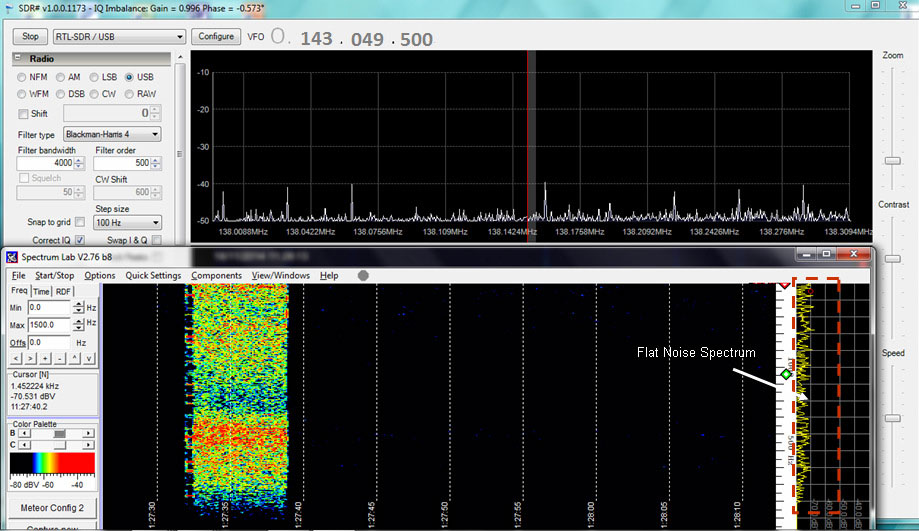Enable the Snap to grid checkbox

tap(79, 222)
